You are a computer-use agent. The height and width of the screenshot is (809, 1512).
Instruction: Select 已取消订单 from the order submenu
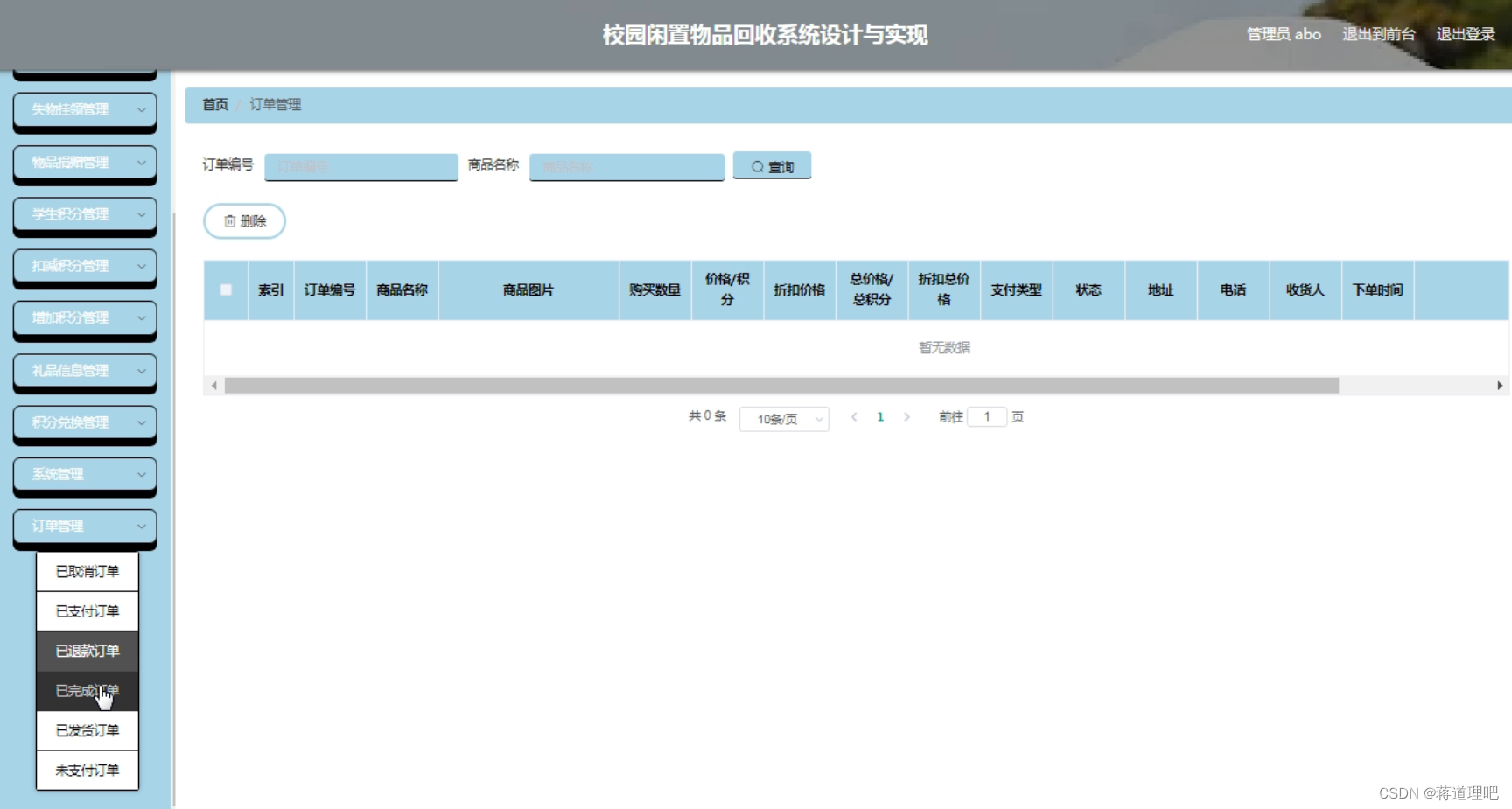click(87, 571)
